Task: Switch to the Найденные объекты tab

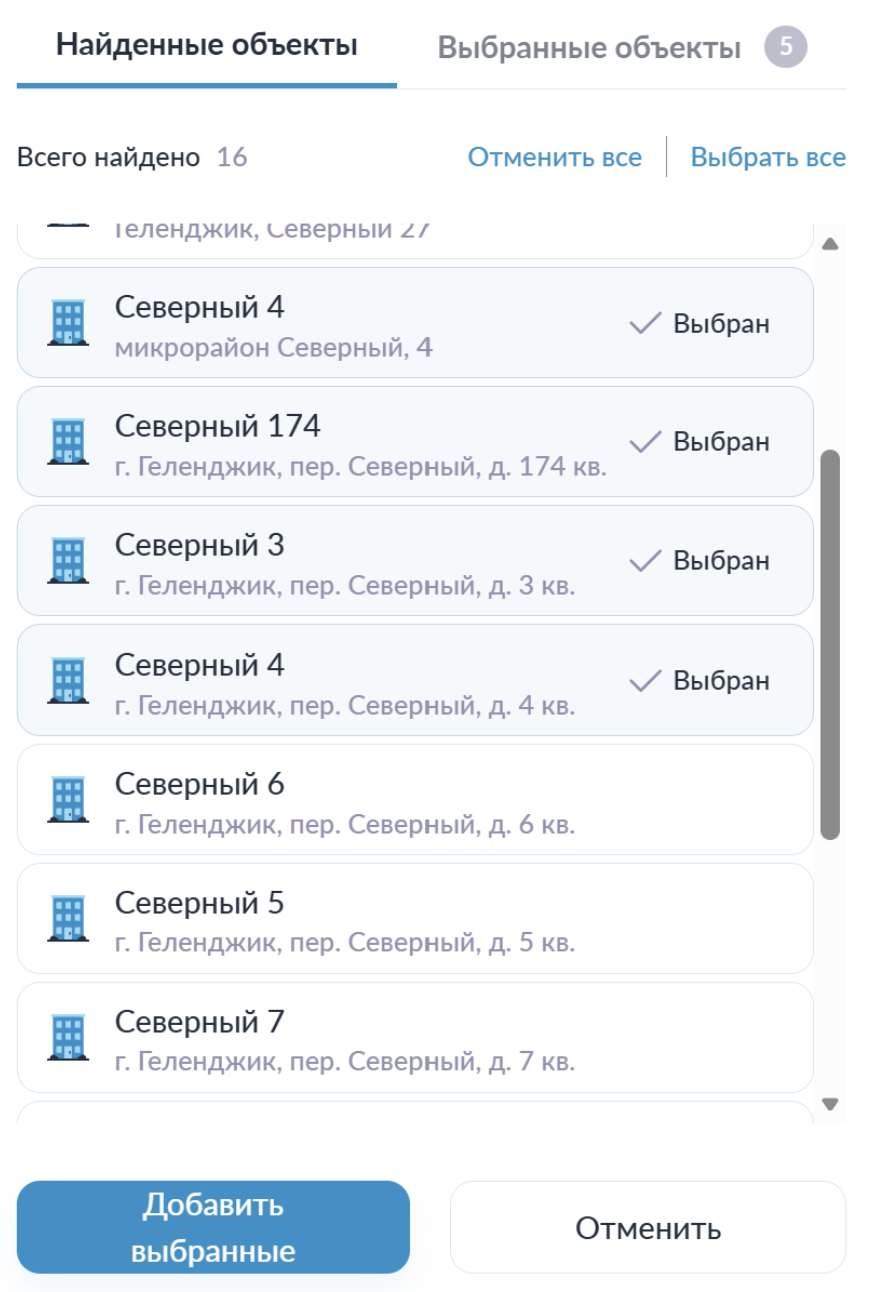Action: coord(206,45)
